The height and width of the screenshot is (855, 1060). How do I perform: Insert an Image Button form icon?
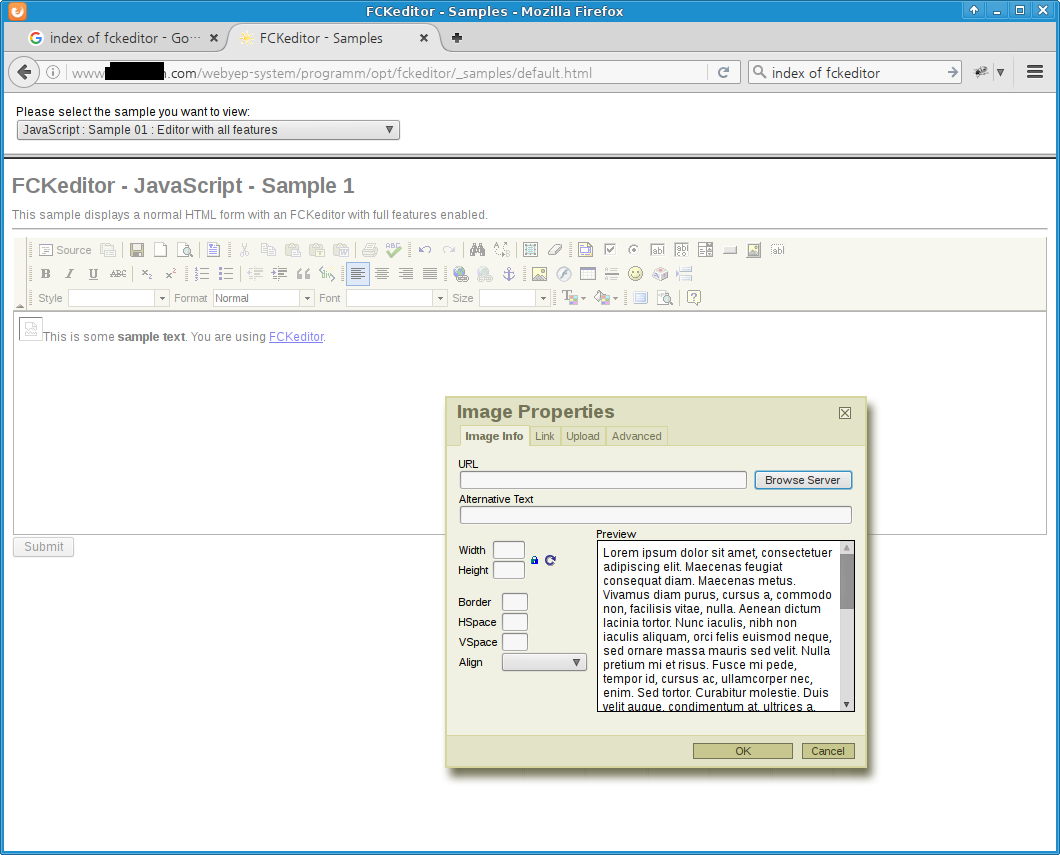point(754,250)
